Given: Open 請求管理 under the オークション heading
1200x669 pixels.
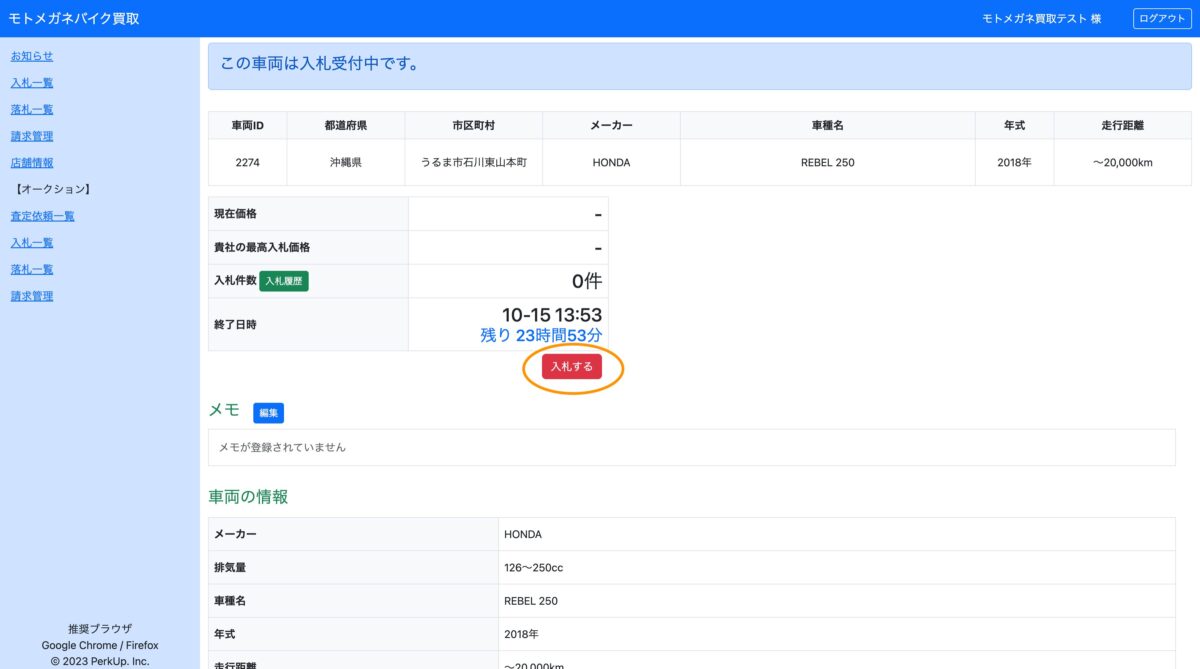Looking at the screenshot, I should [32, 296].
